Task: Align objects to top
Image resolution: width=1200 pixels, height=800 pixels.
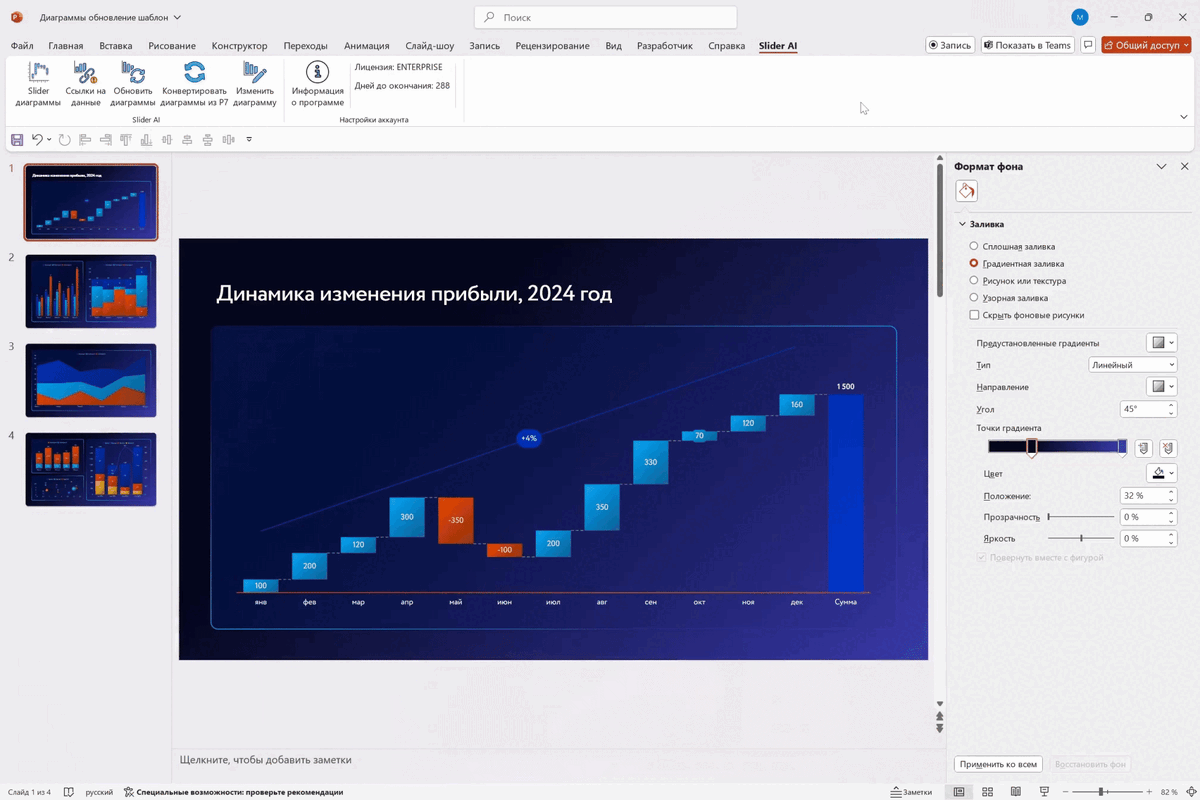Action: [125, 140]
